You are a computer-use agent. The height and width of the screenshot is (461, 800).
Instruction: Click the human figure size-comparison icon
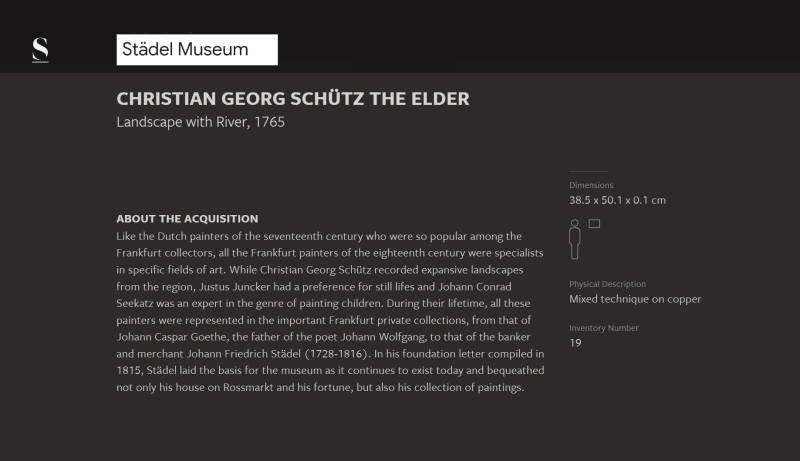[574, 239]
